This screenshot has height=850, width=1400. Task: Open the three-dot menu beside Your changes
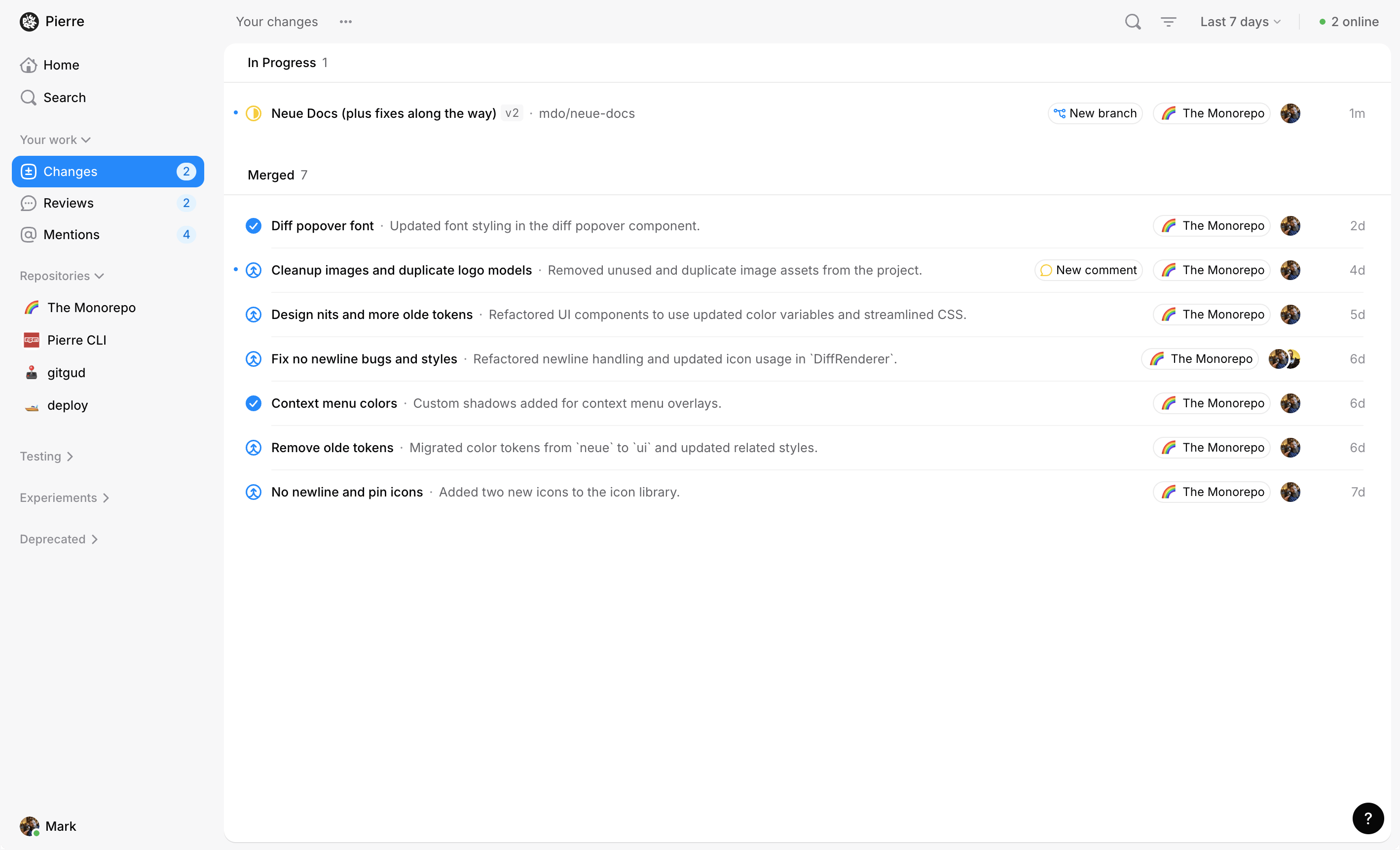coord(345,22)
